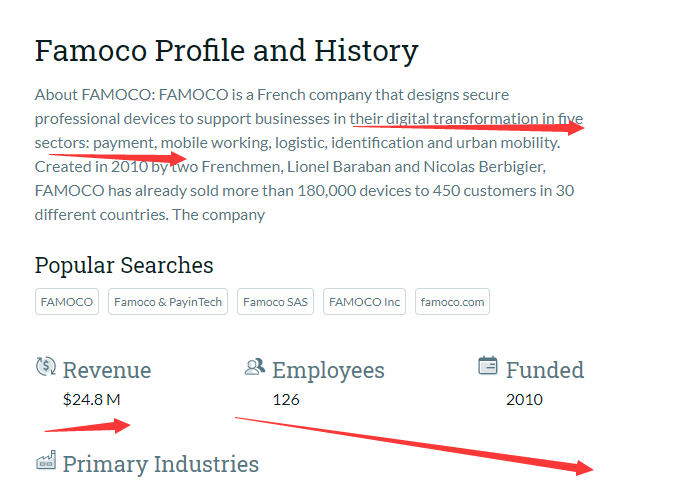Click the Popular Searches heading
This screenshot has height=481, width=678.
[x=124, y=265]
